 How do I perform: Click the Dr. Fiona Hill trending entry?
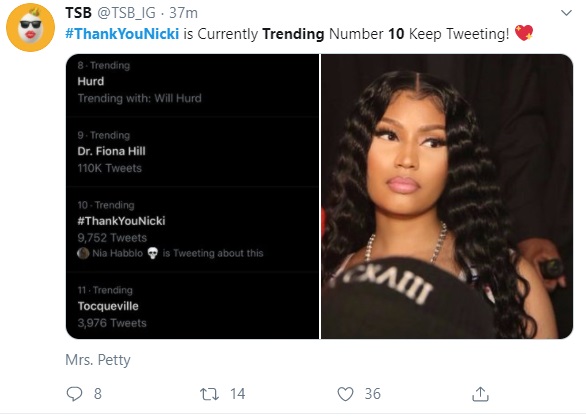[x=192, y=152]
